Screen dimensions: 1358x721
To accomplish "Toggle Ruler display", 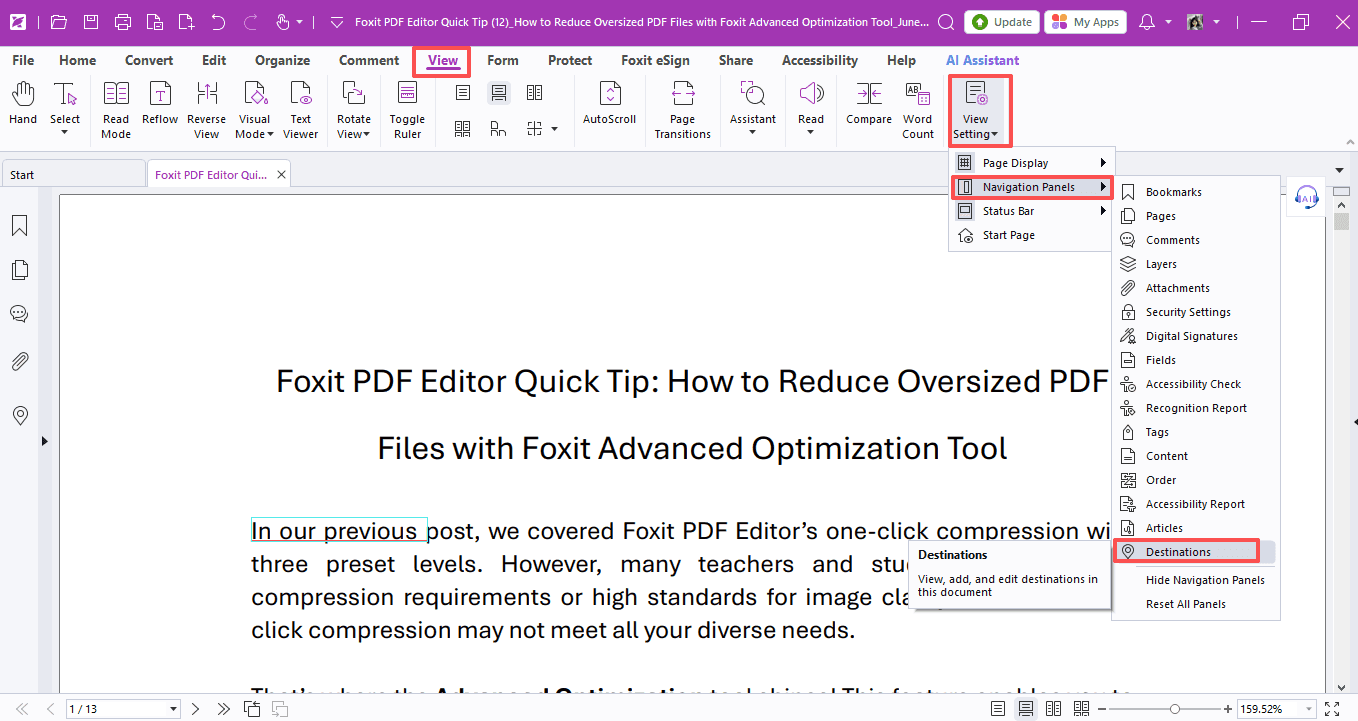I will click(x=407, y=110).
